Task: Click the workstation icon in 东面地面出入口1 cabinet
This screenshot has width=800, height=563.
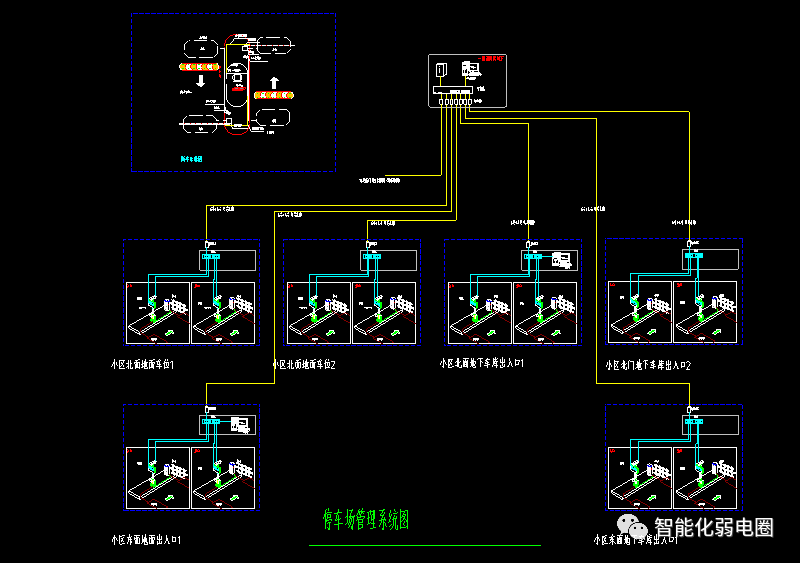Action: tap(240, 425)
